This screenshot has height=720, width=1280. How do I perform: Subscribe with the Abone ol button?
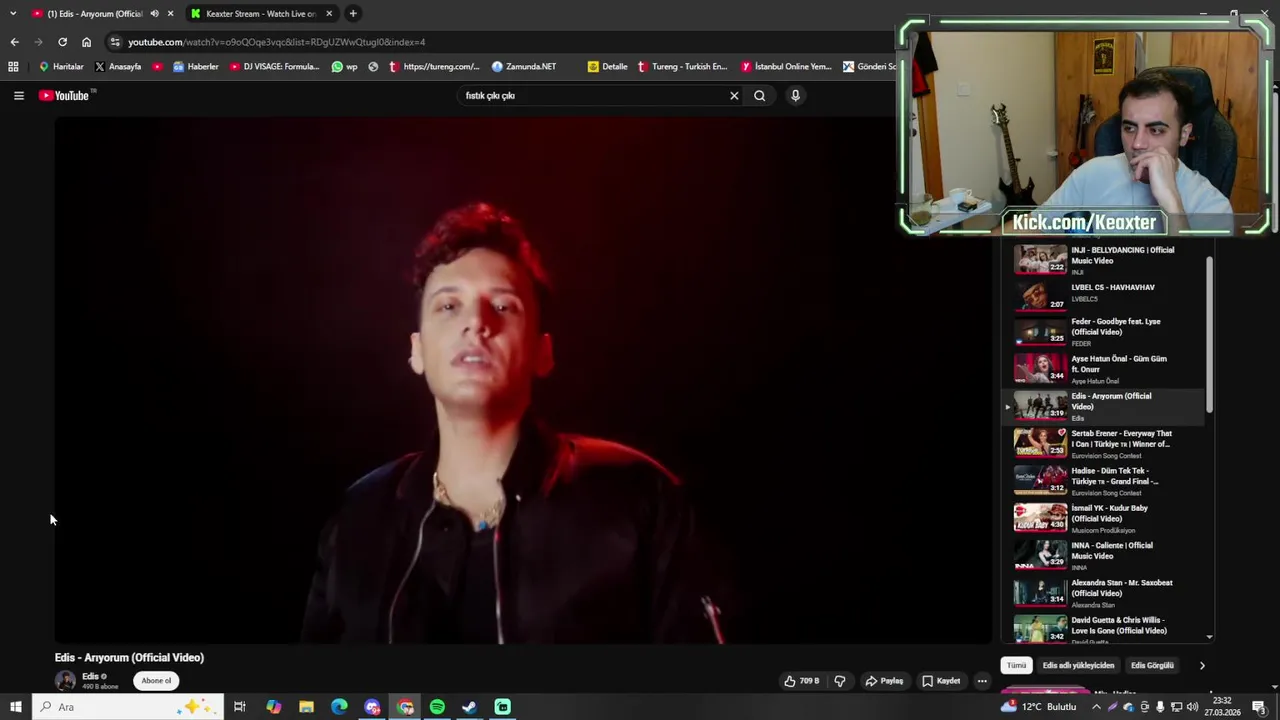pos(156,681)
